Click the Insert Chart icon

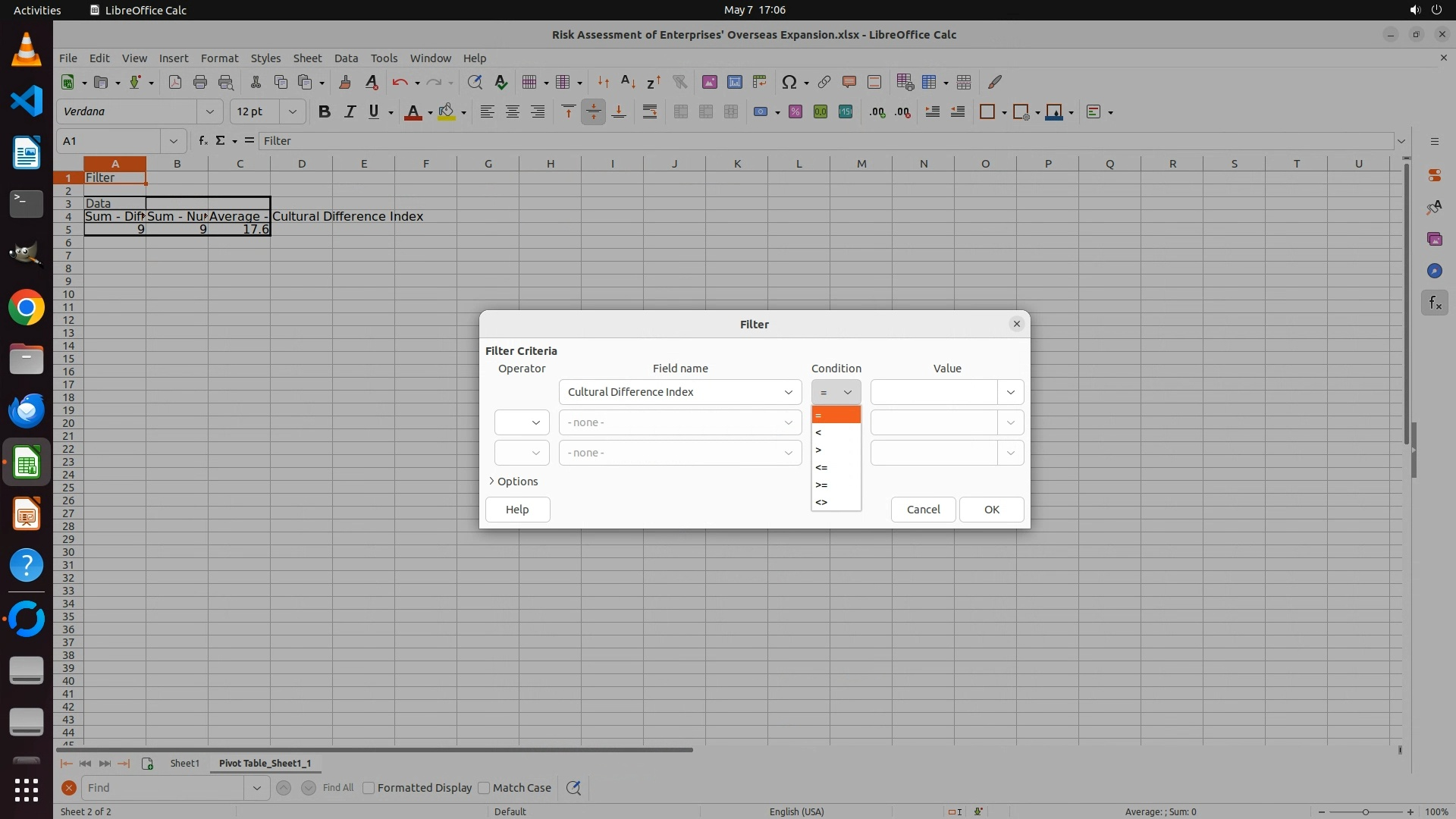734,82
